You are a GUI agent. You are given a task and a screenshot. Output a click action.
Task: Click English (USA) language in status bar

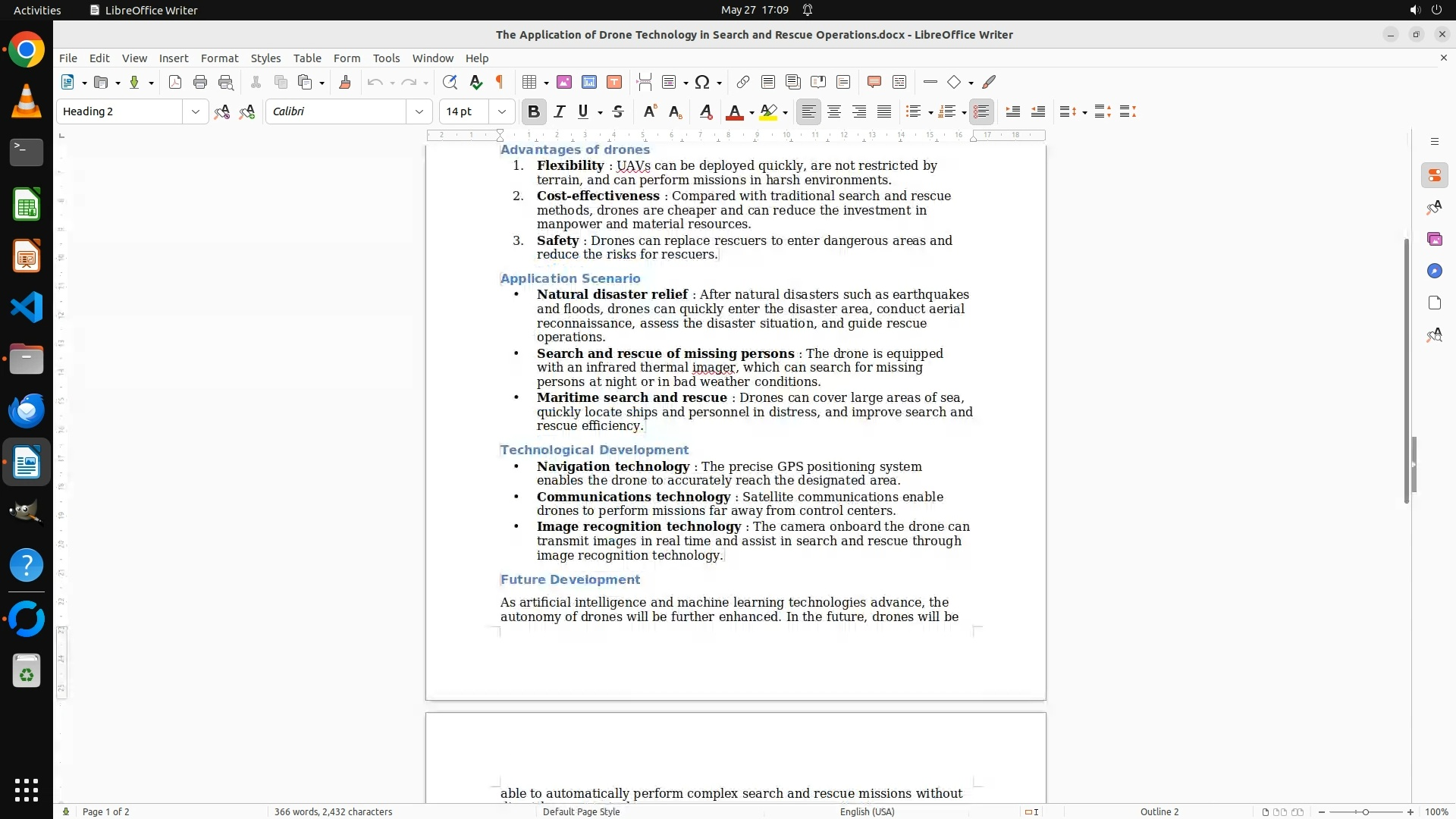point(867,811)
